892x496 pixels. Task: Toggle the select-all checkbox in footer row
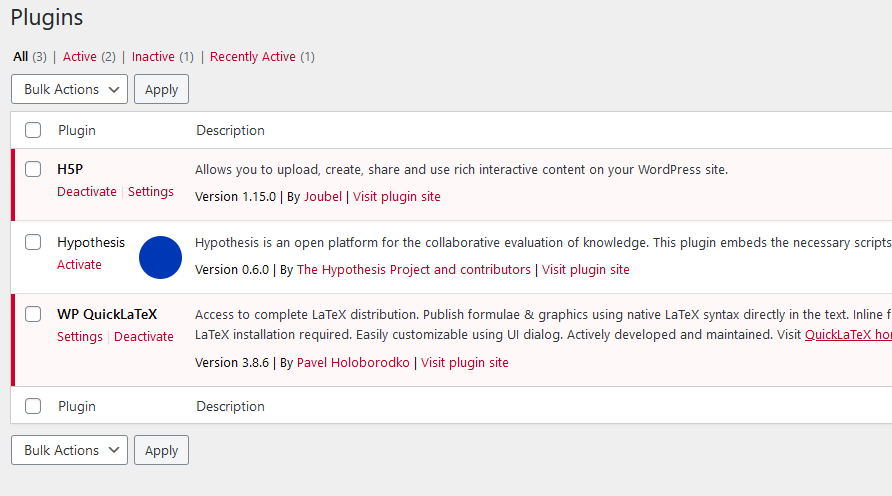33,406
